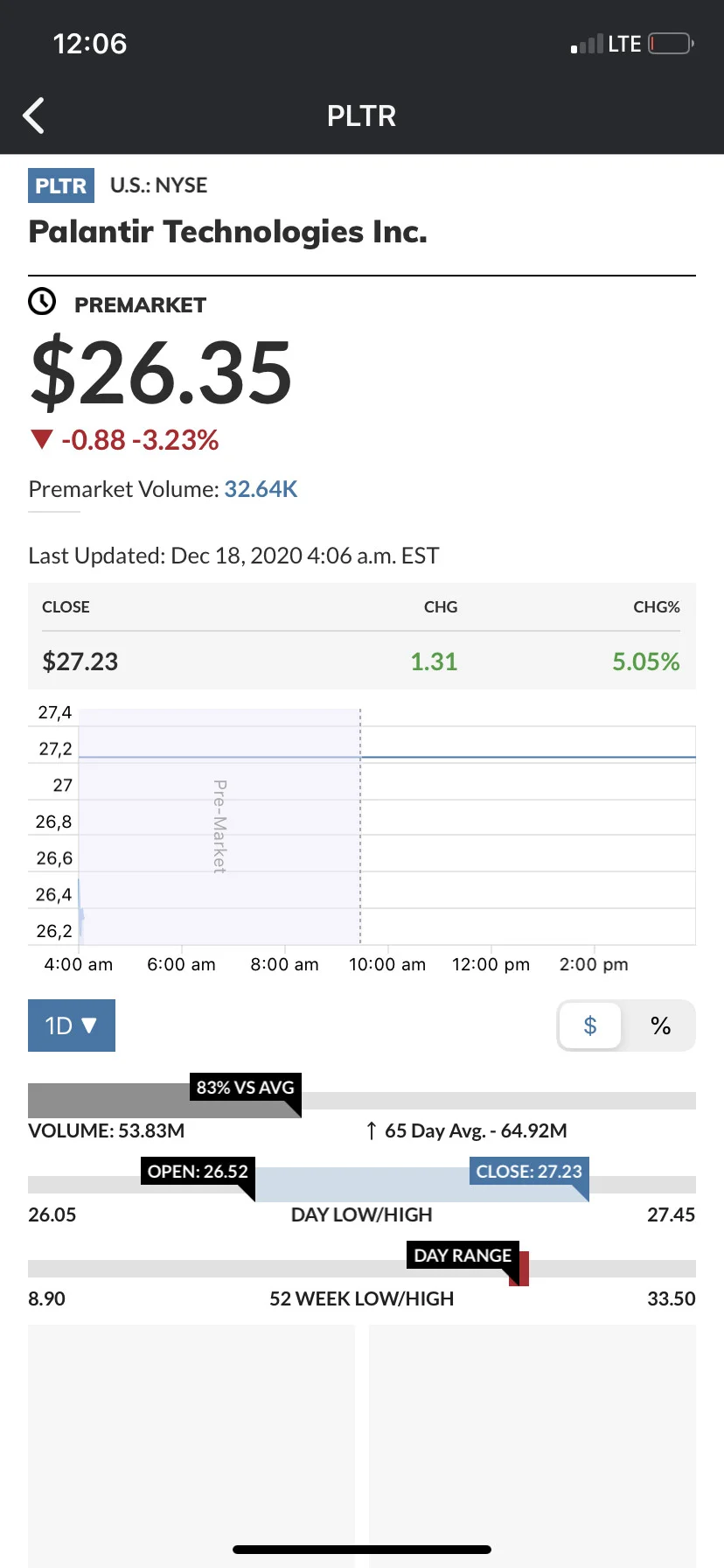Tap the Pre-Market shaded chart area
The width and height of the screenshot is (724, 1568).
[x=219, y=827]
